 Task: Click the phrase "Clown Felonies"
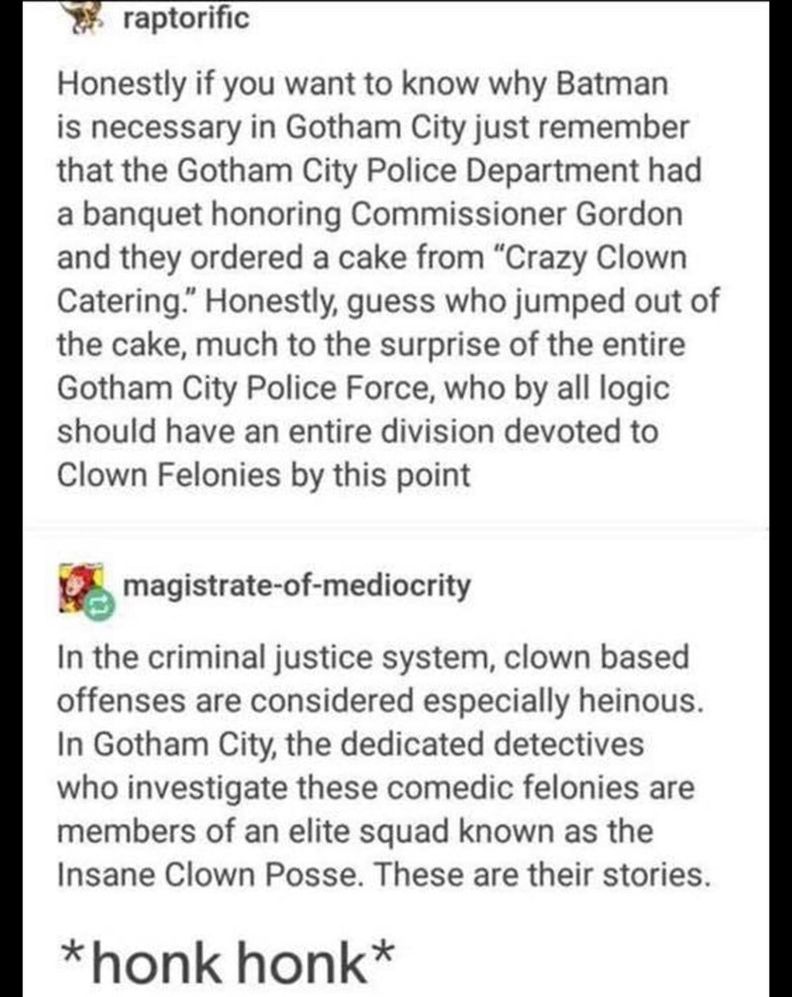[x=169, y=474]
